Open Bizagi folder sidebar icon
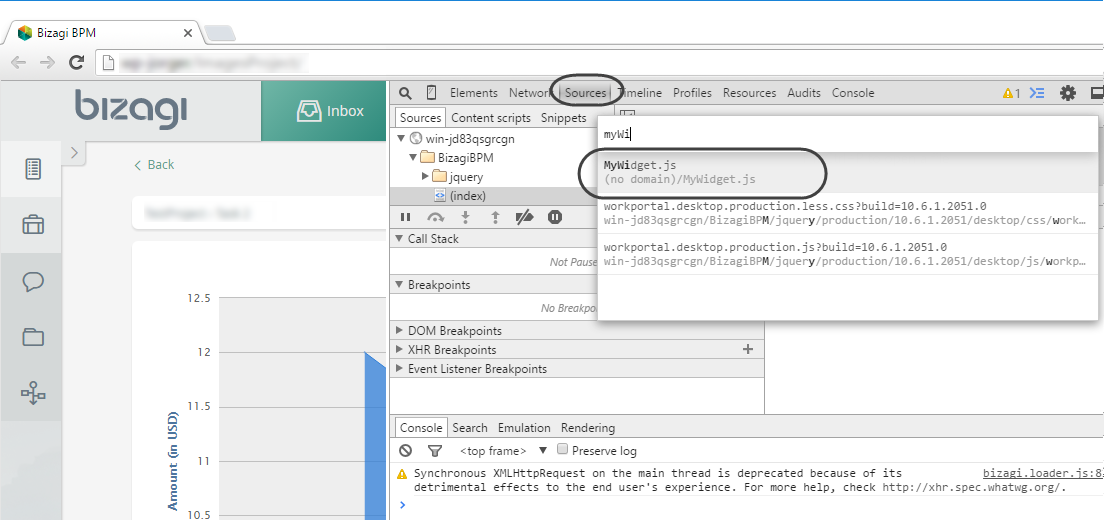The height and width of the screenshot is (520, 1104). (x=33, y=337)
